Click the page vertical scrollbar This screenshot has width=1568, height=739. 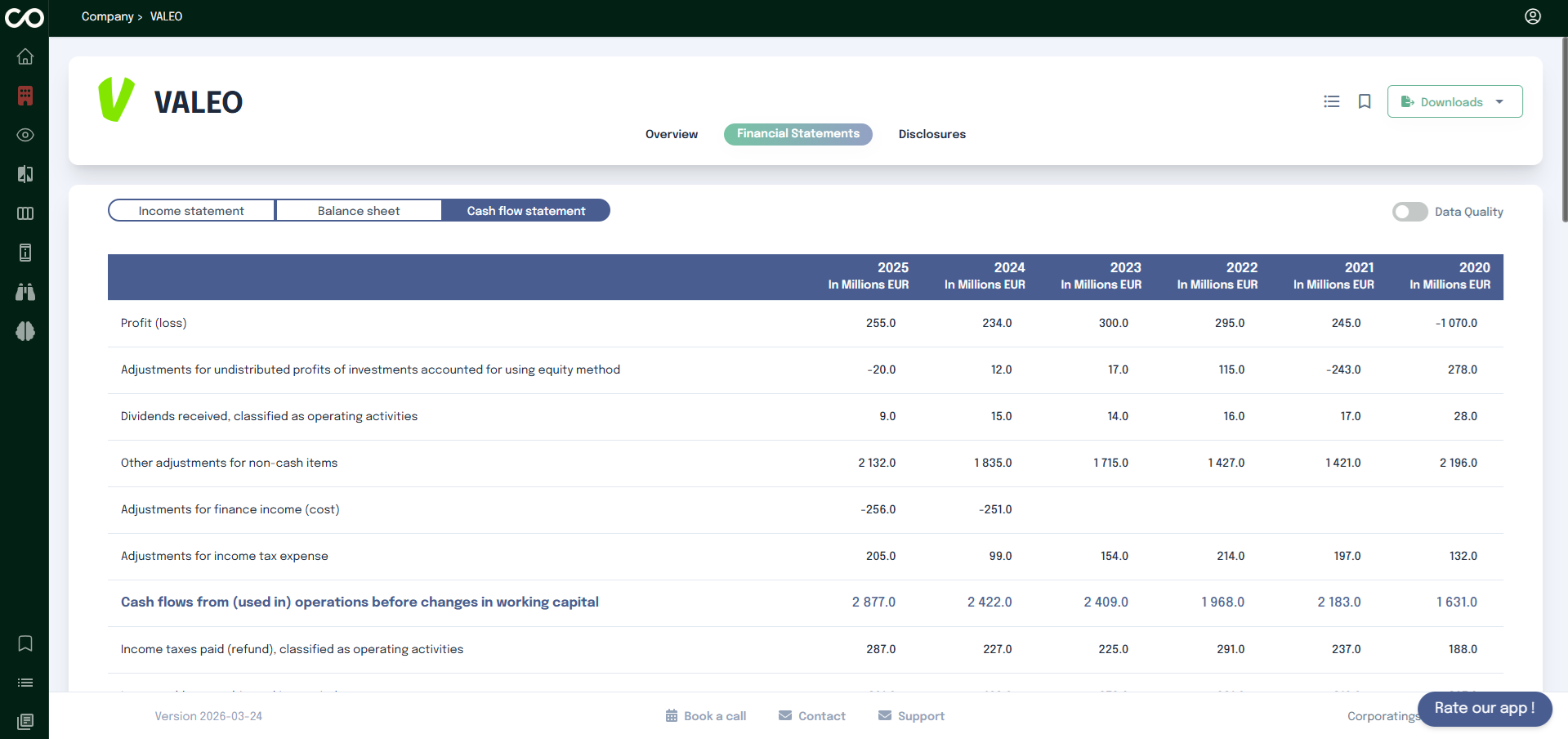pyautogui.click(x=1564, y=131)
